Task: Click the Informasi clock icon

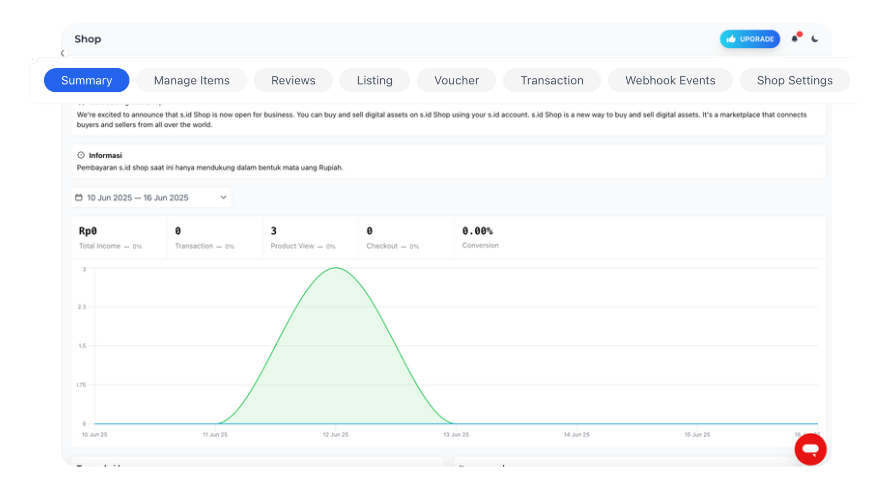Action: 81,155
